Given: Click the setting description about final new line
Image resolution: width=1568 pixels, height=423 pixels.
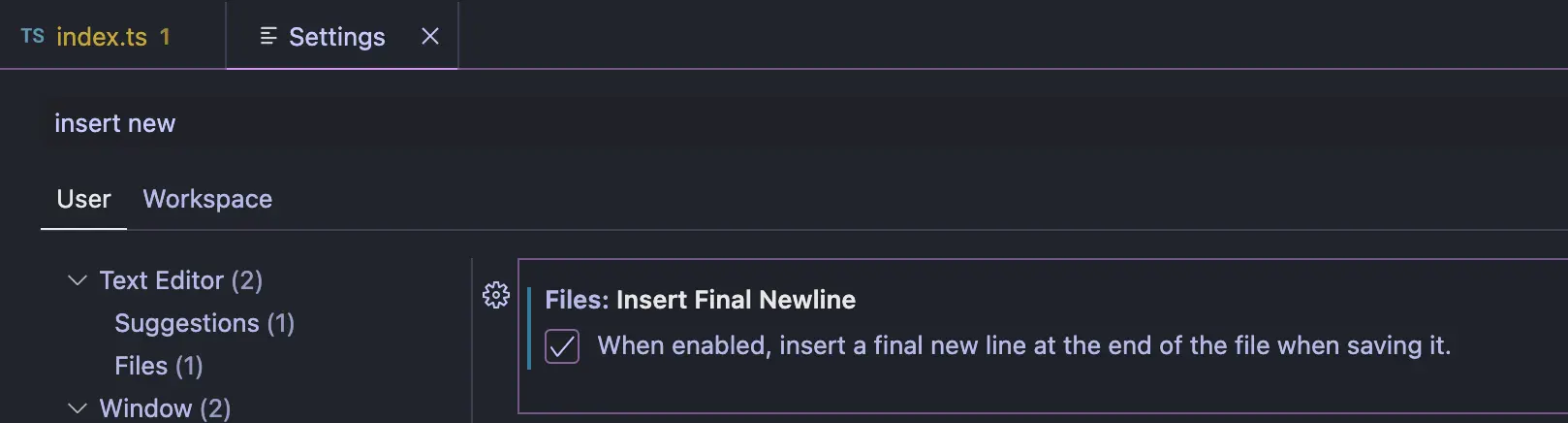Looking at the screenshot, I should (1023, 345).
